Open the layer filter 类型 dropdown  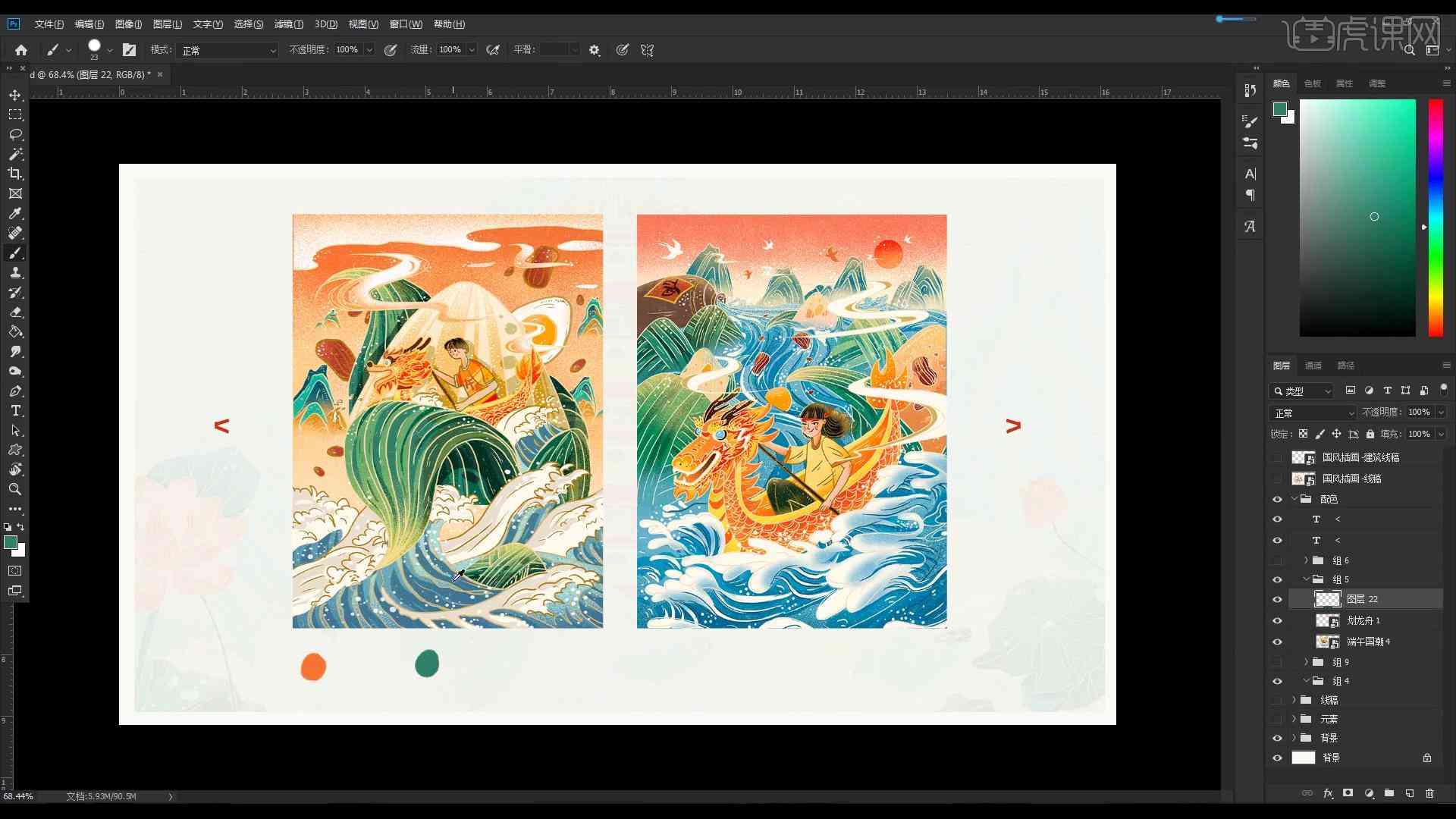[1301, 391]
